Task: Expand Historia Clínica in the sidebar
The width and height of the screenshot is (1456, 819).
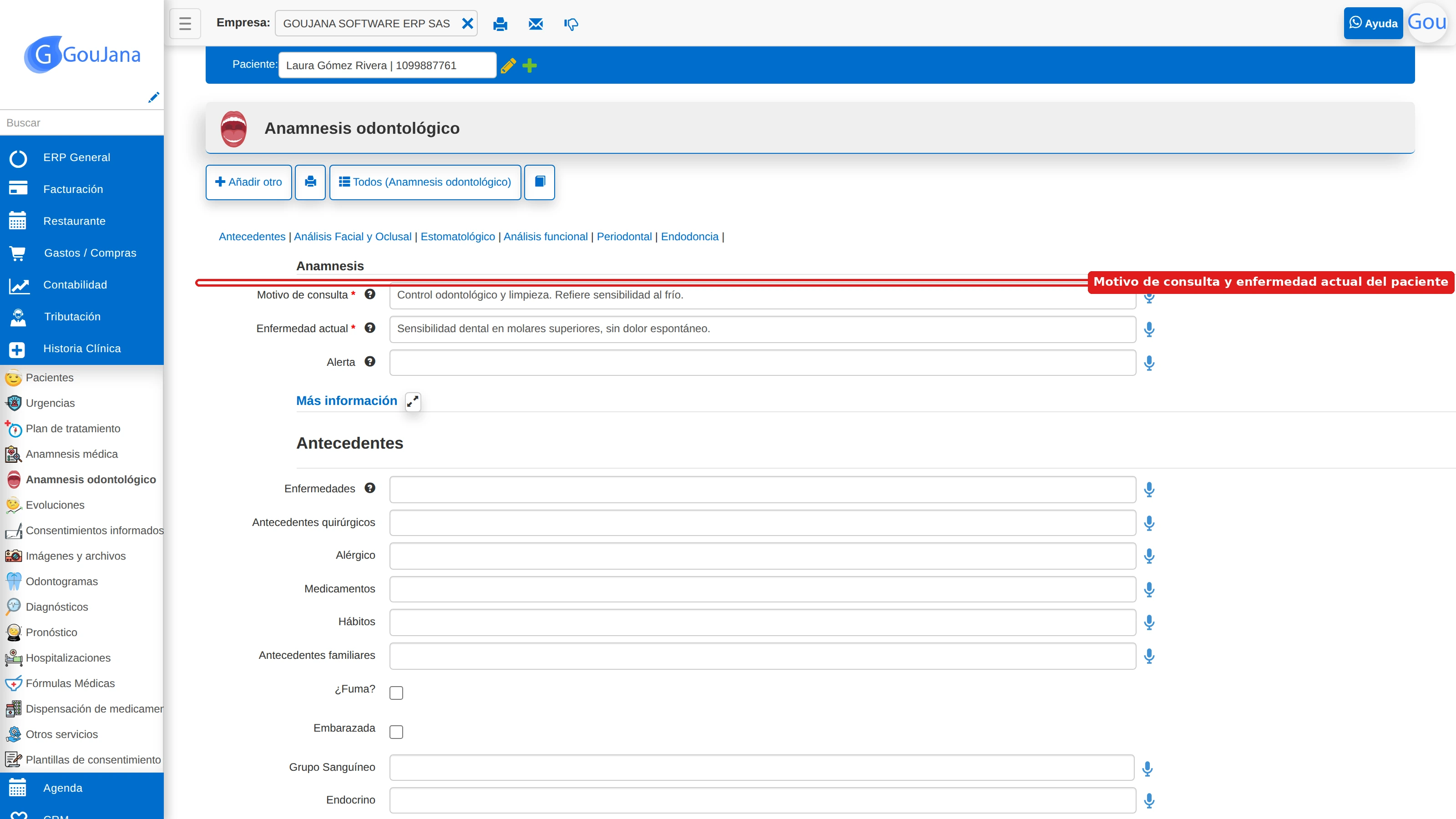Action: coord(82,349)
